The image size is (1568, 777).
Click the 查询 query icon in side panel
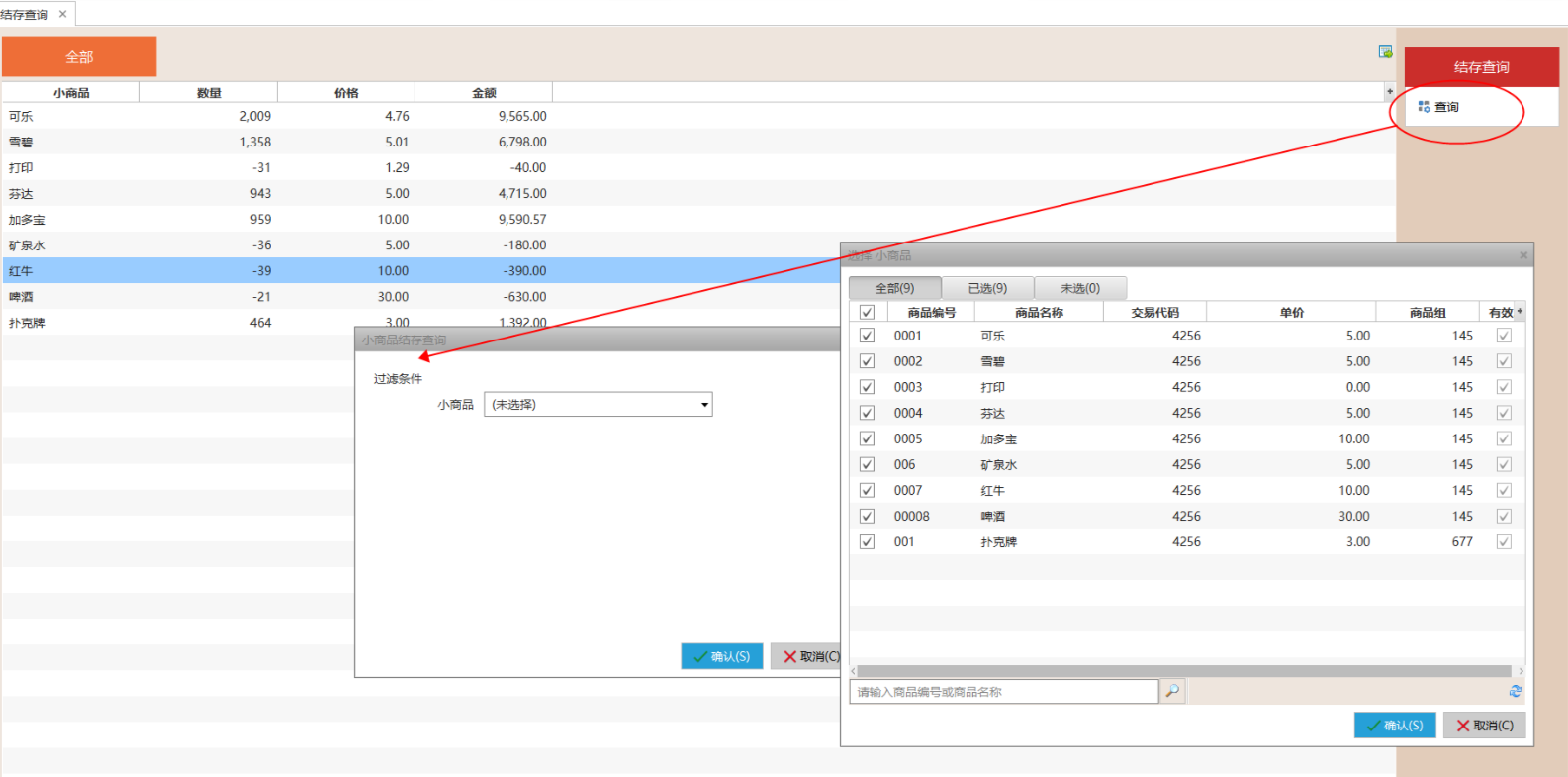pyautogui.click(x=1425, y=107)
